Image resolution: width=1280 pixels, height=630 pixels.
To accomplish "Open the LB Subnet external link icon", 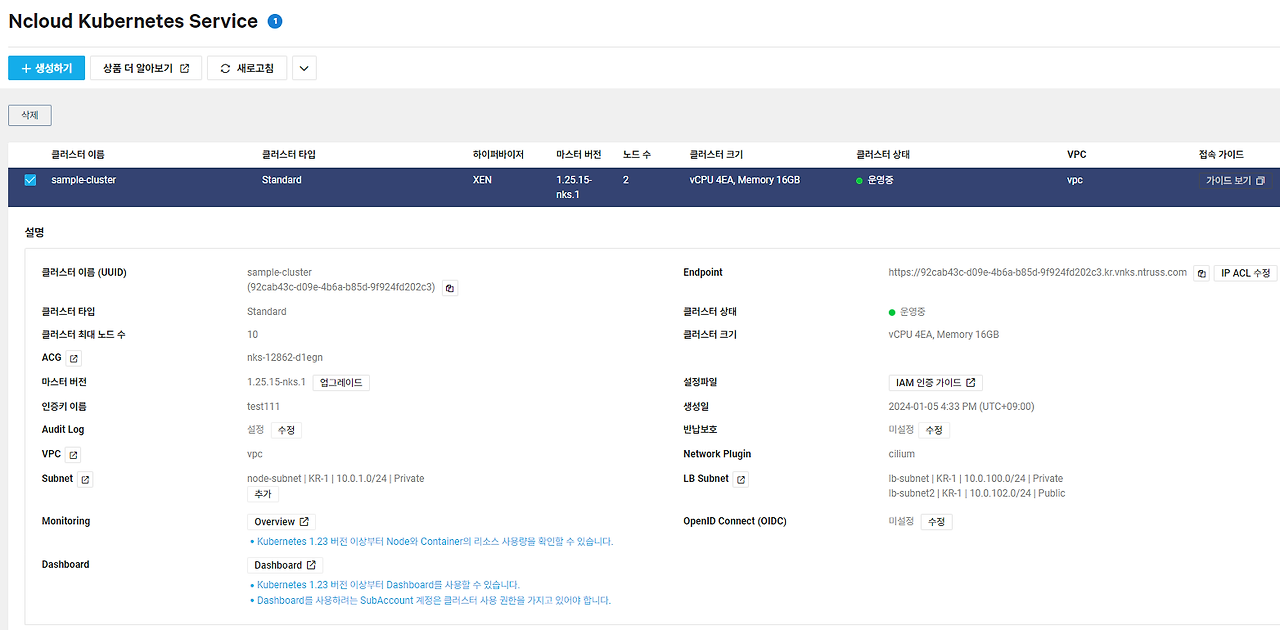I will (x=741, y=480).
